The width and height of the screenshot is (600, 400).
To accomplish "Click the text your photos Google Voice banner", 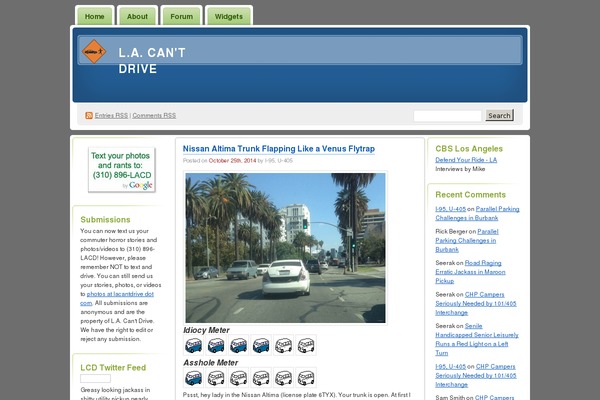I will [122, 170].
